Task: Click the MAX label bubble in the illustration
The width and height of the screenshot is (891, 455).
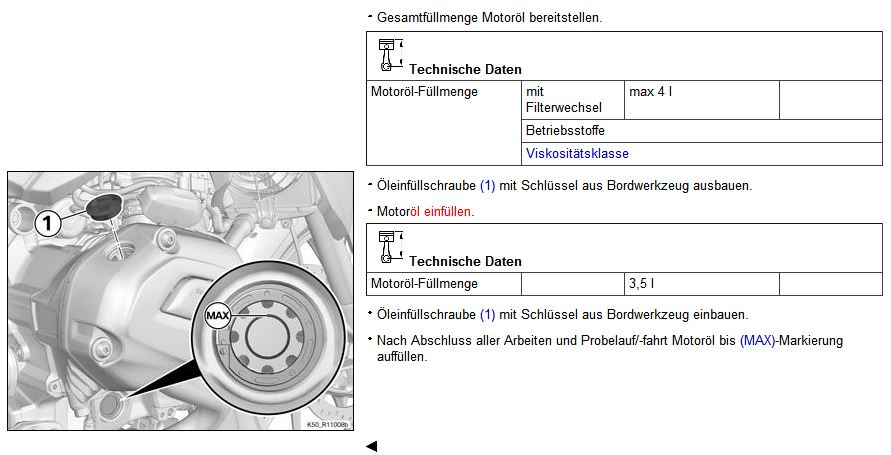Action: [x=217, y=315]
